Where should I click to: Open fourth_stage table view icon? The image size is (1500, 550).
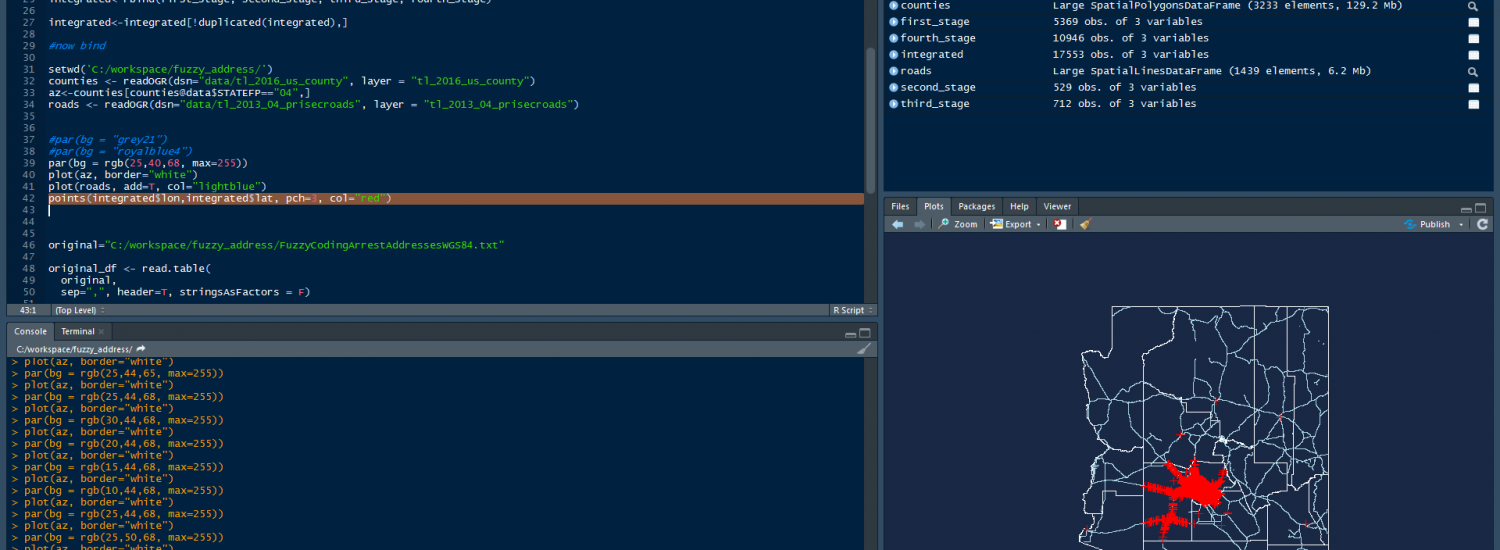(x=1473, y=39)
